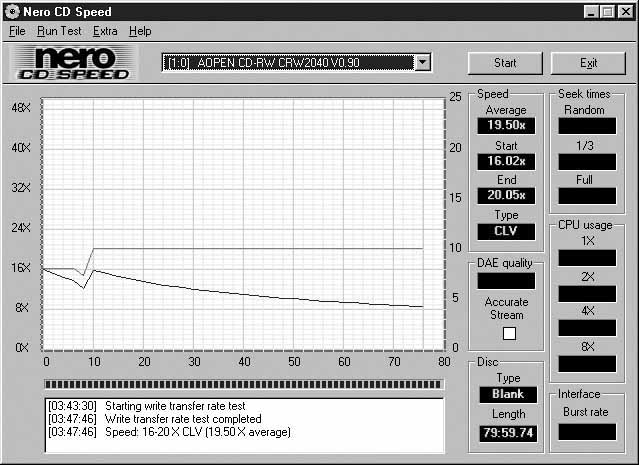The width and height of the screenshot is (639, 465).
Task: Click the speed Type field showing CLV
Action: pyautogui.click(x=506, y=231)
